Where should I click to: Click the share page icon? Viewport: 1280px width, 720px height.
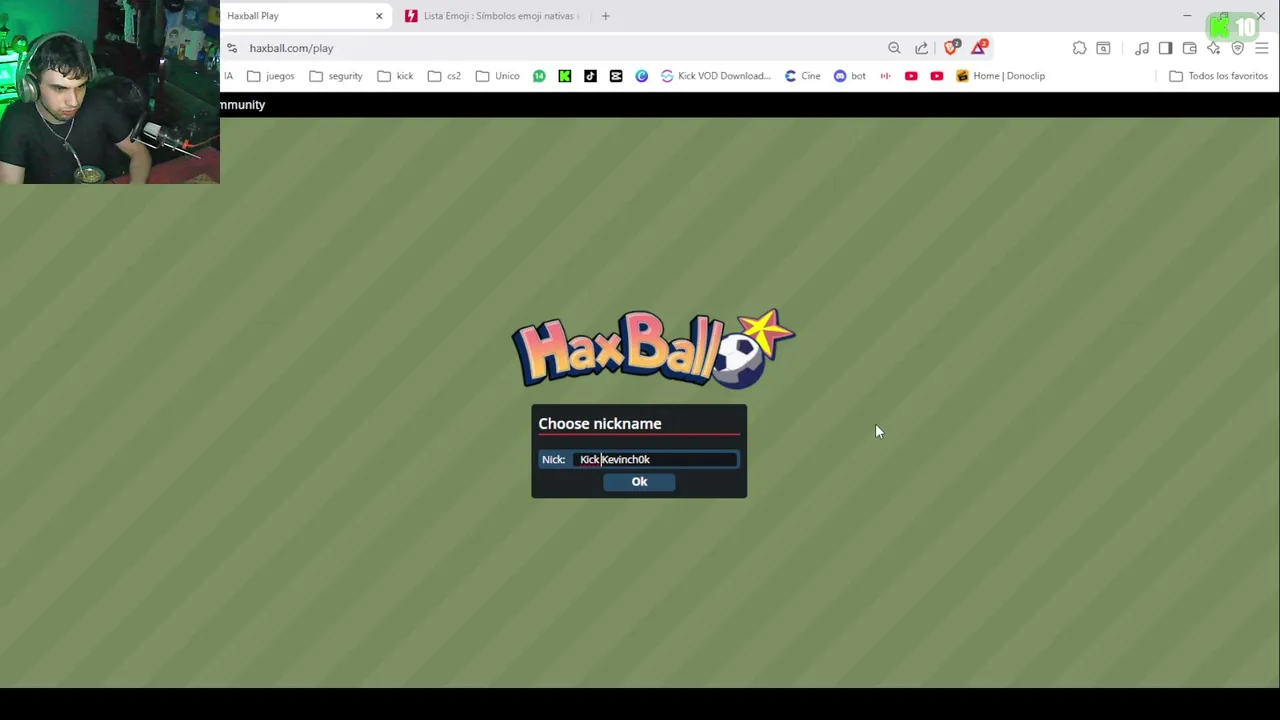point(921,48)
